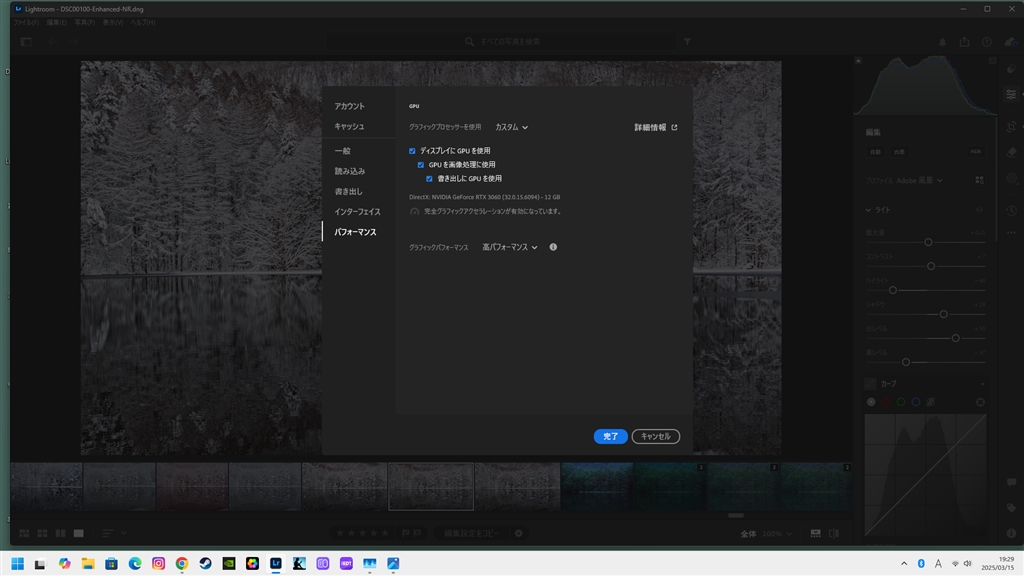The image size is (1024, 576).
Task: Click the gear icon next to copy settings
Action: (519, 534)
